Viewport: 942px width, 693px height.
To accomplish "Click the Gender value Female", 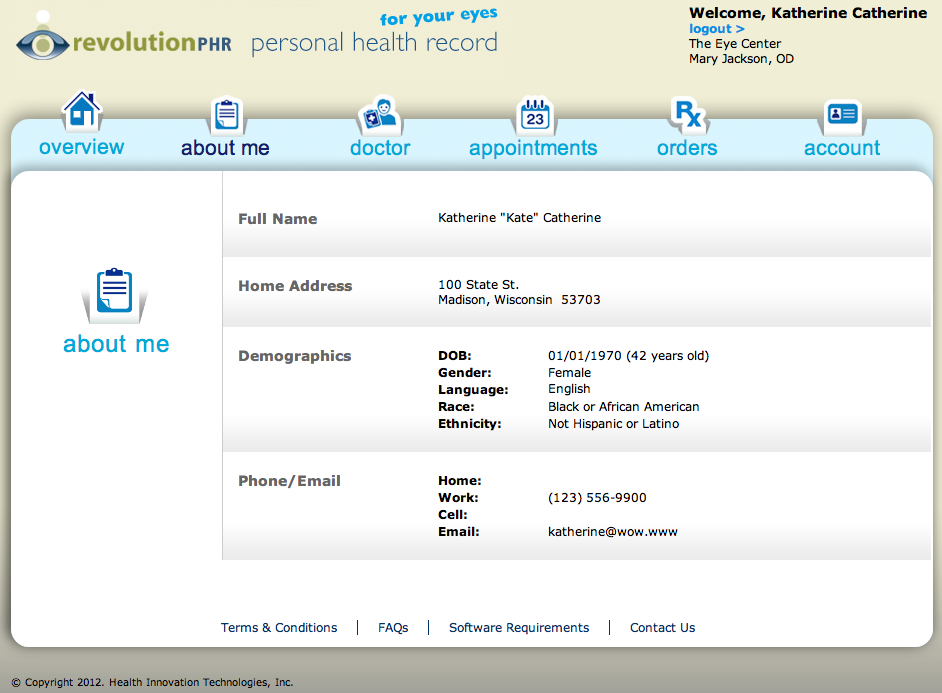I will (569, 373).
